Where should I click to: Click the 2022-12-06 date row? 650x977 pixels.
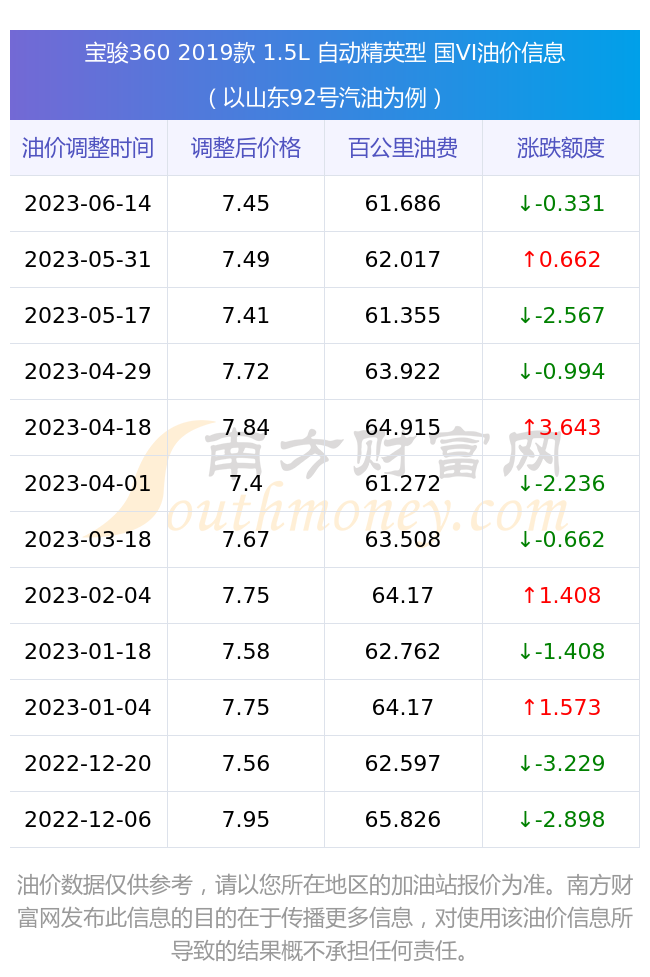tap(325, 820)
